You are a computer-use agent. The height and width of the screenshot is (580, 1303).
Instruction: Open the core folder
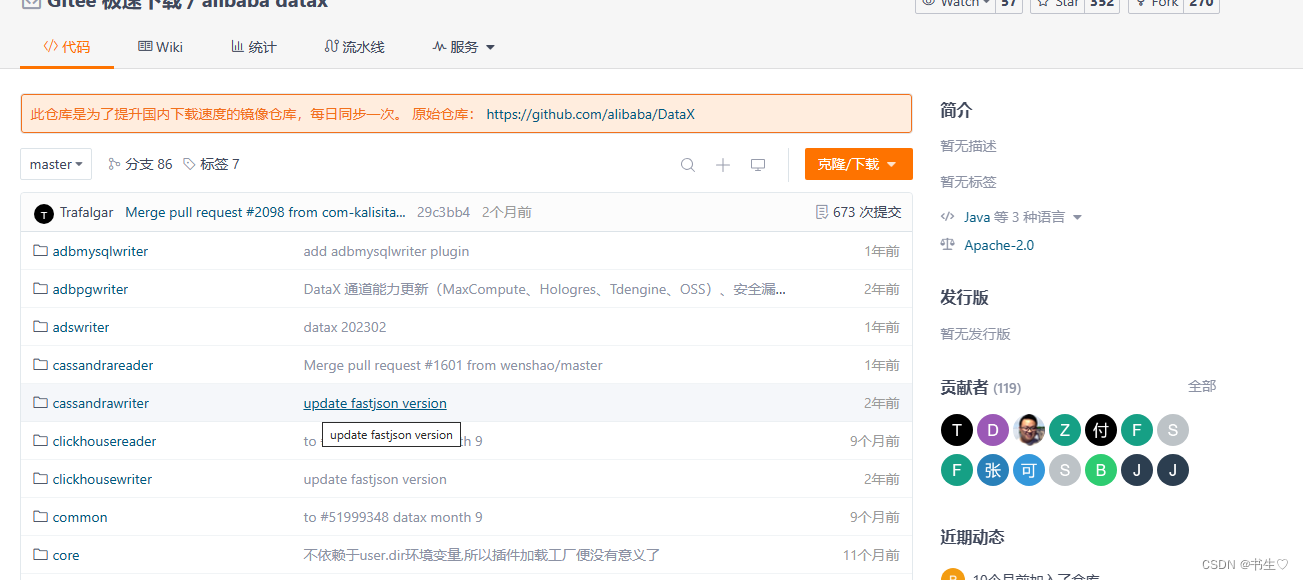pyautogui.click(x=66, y=555)
